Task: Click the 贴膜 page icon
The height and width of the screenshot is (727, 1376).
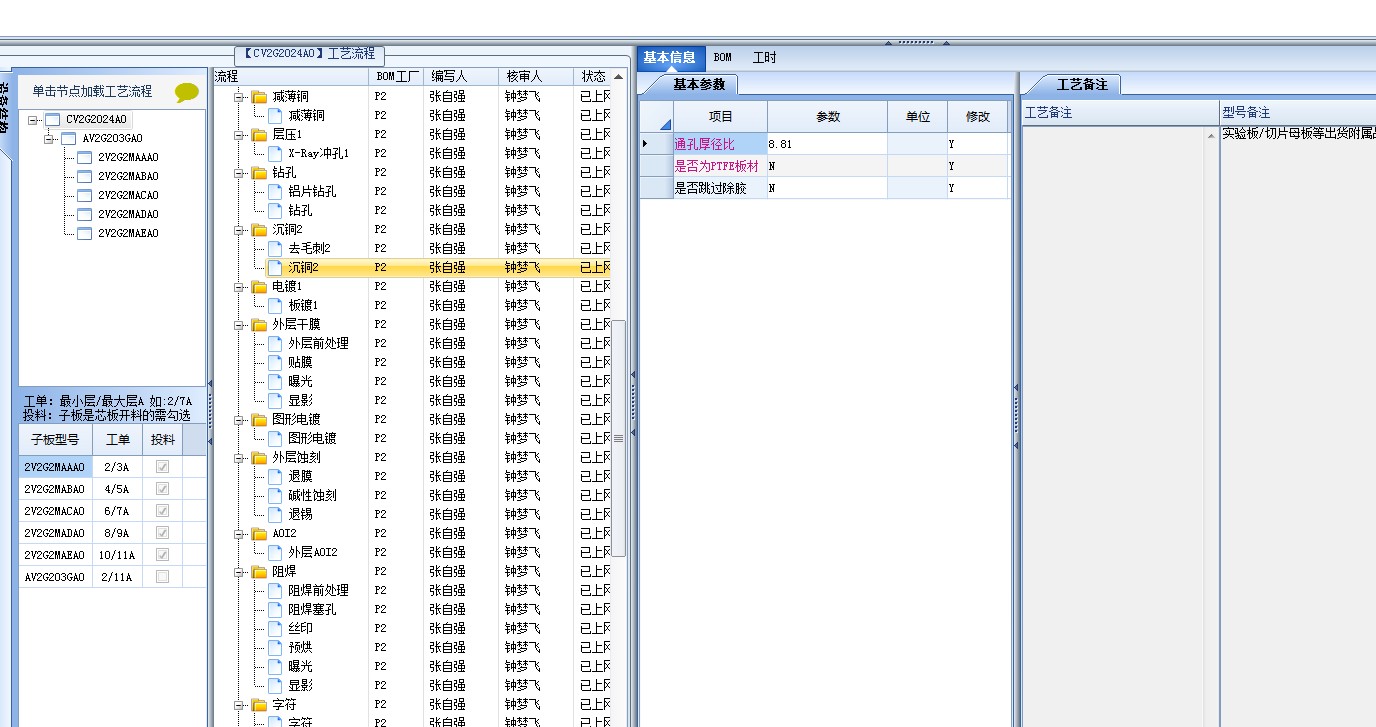Action: (275, 363)
